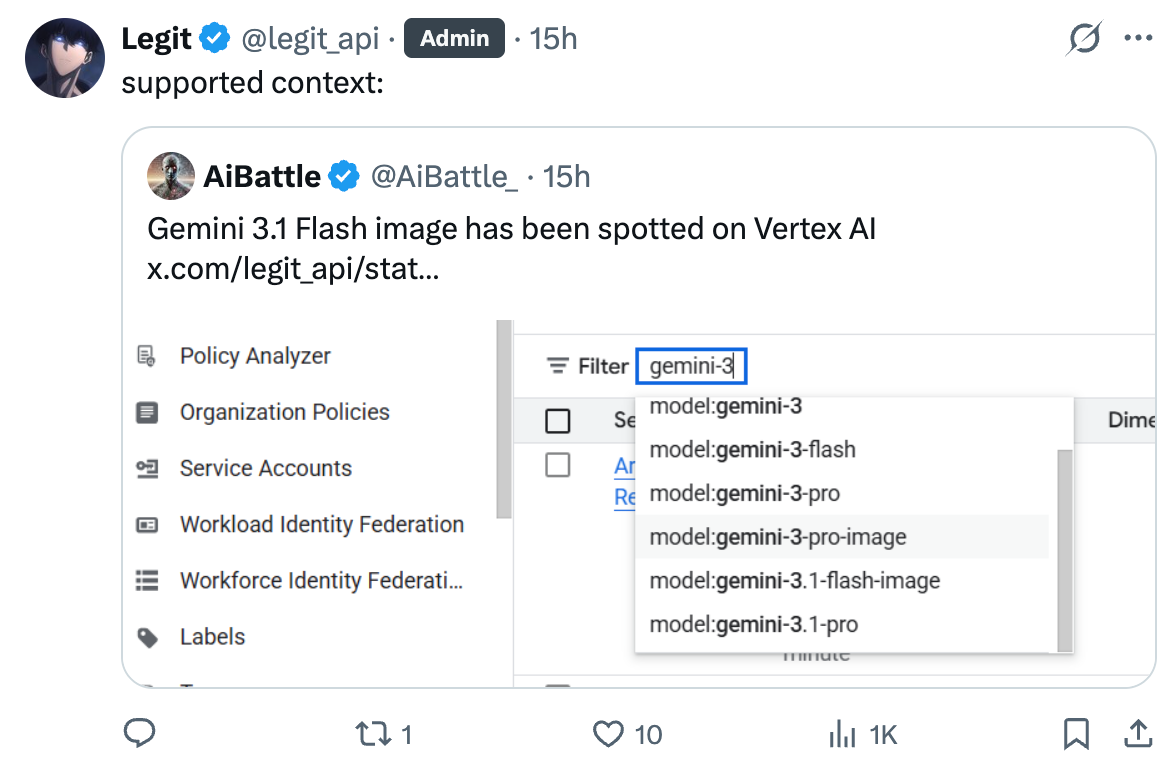The image size is (1174, 762).
Task: Open Policy Analyzer in the sidebar
Action: 255,356
